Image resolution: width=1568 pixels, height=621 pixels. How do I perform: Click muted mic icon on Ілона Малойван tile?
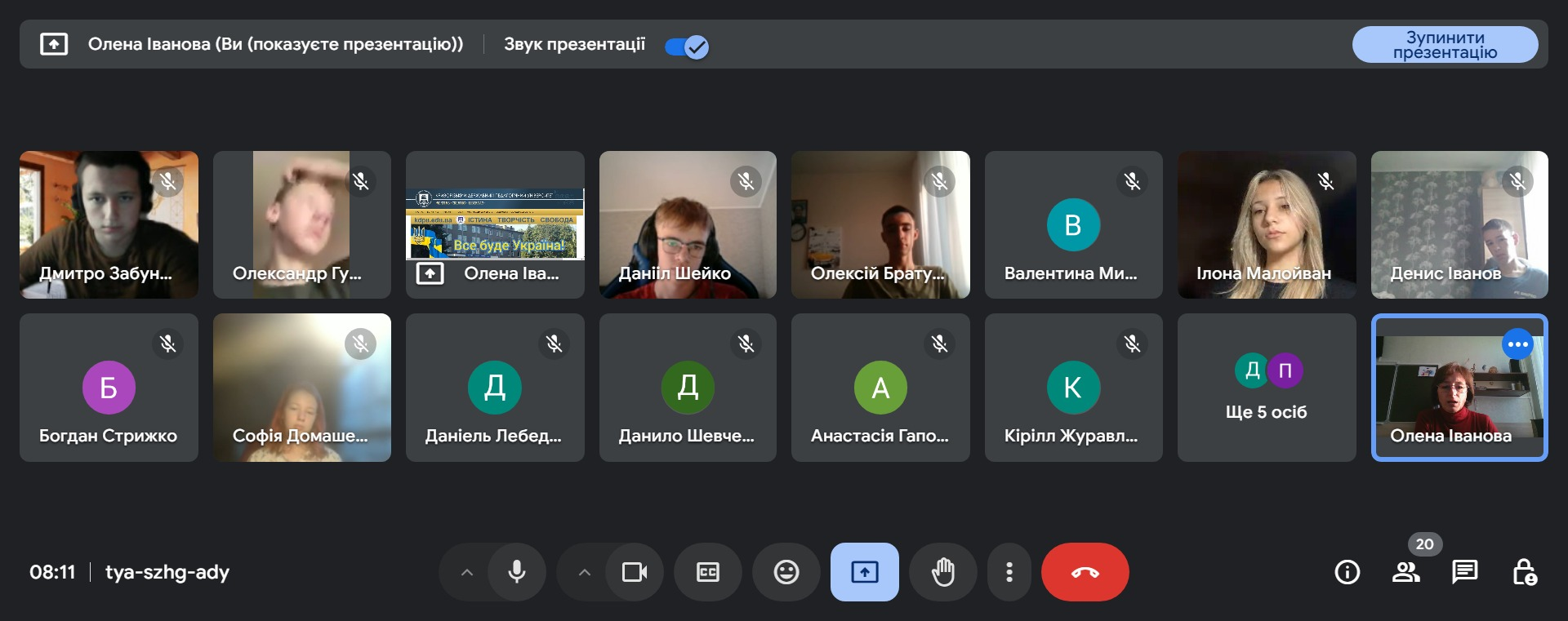[x=1325, y=181]
